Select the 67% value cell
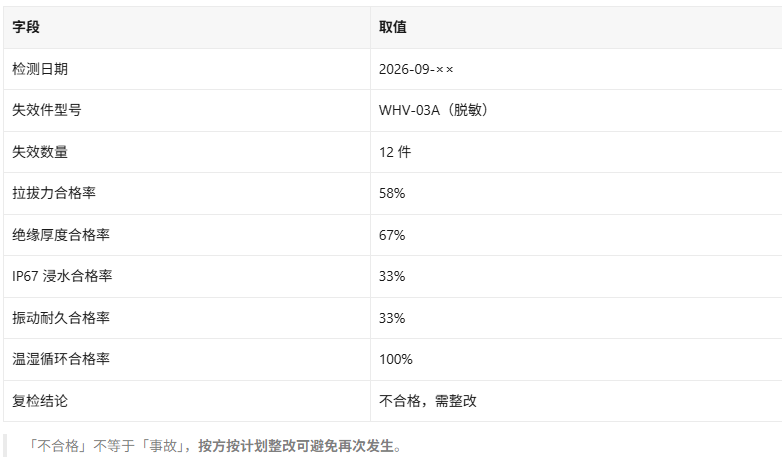The image size is (782, 457). (576, 235)
